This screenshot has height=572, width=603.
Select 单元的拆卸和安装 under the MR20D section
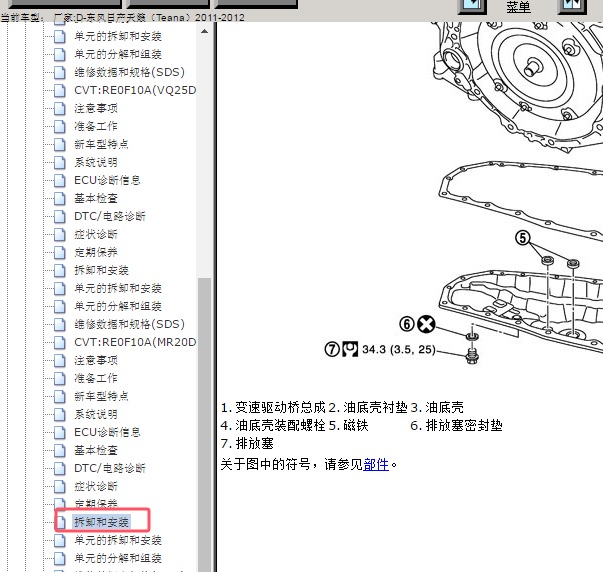(118, 540)
